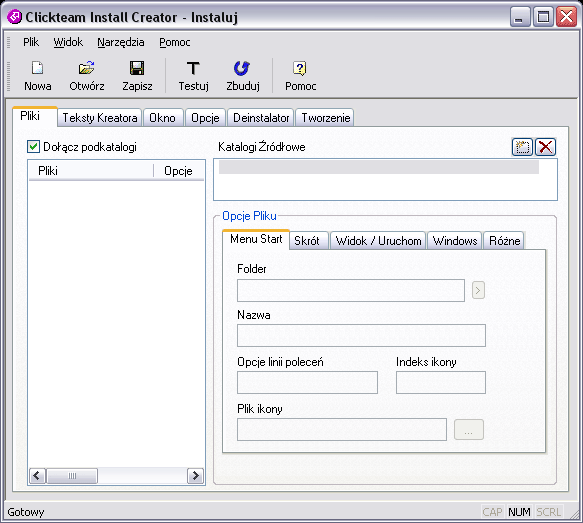
Task: Switch to the Pliki tab
Action: click(x=35, y=116)
